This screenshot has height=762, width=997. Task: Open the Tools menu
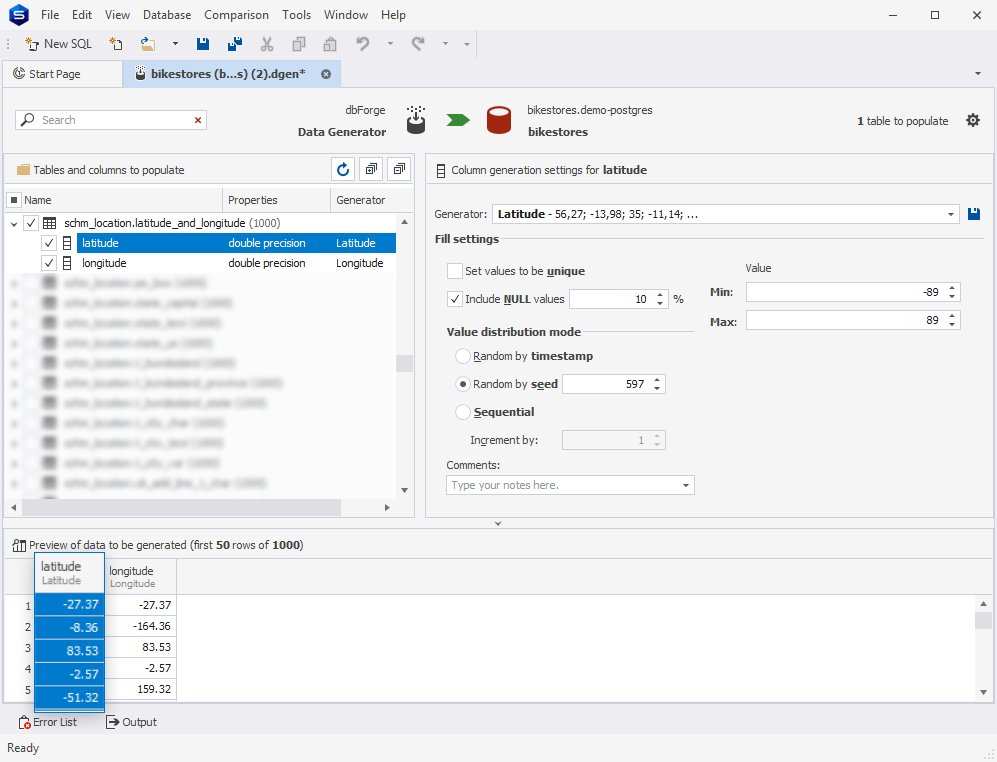[x=296, y=15]
